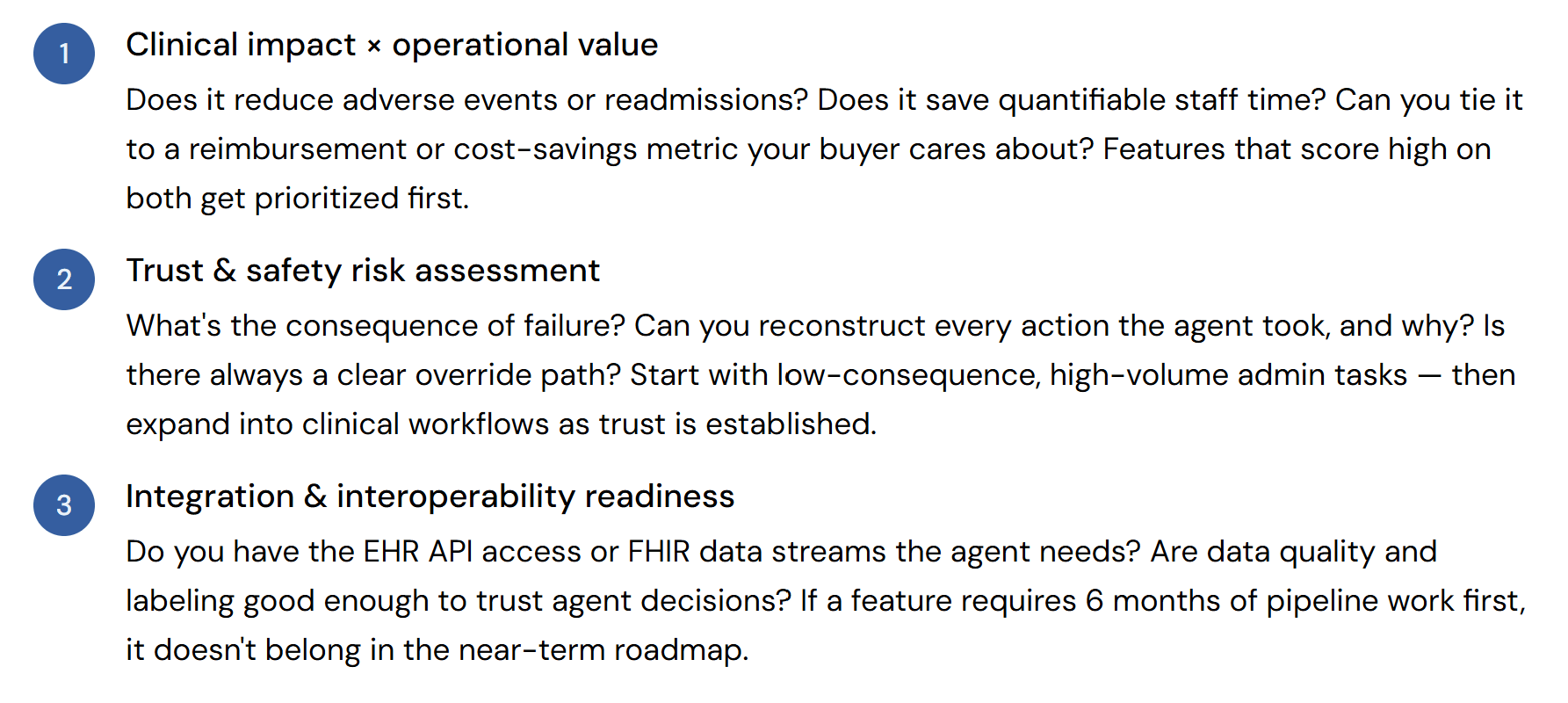This screenshot has width=1568, height=703.
Task: Click the blue number 3 circle
Action: tap(64, 505)
